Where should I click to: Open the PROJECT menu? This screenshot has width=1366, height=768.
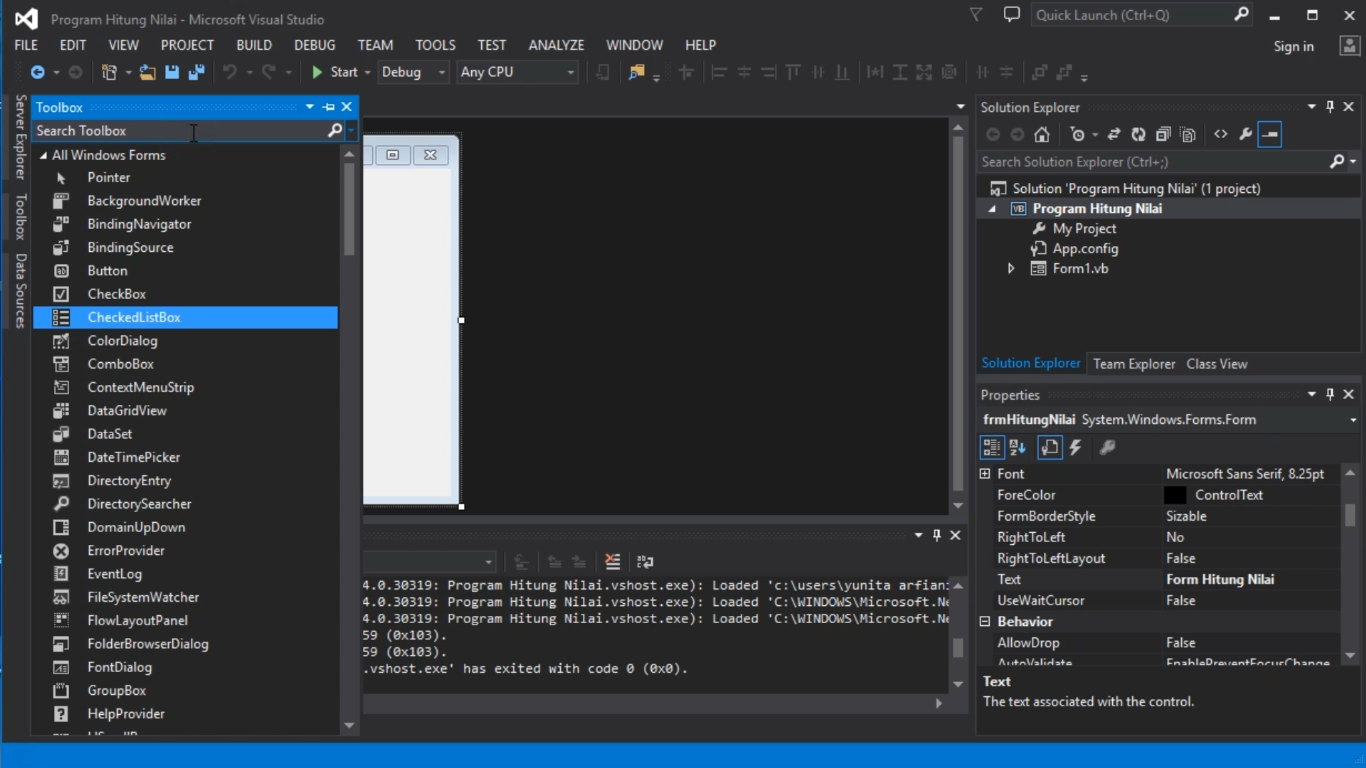tap(187, 45)
